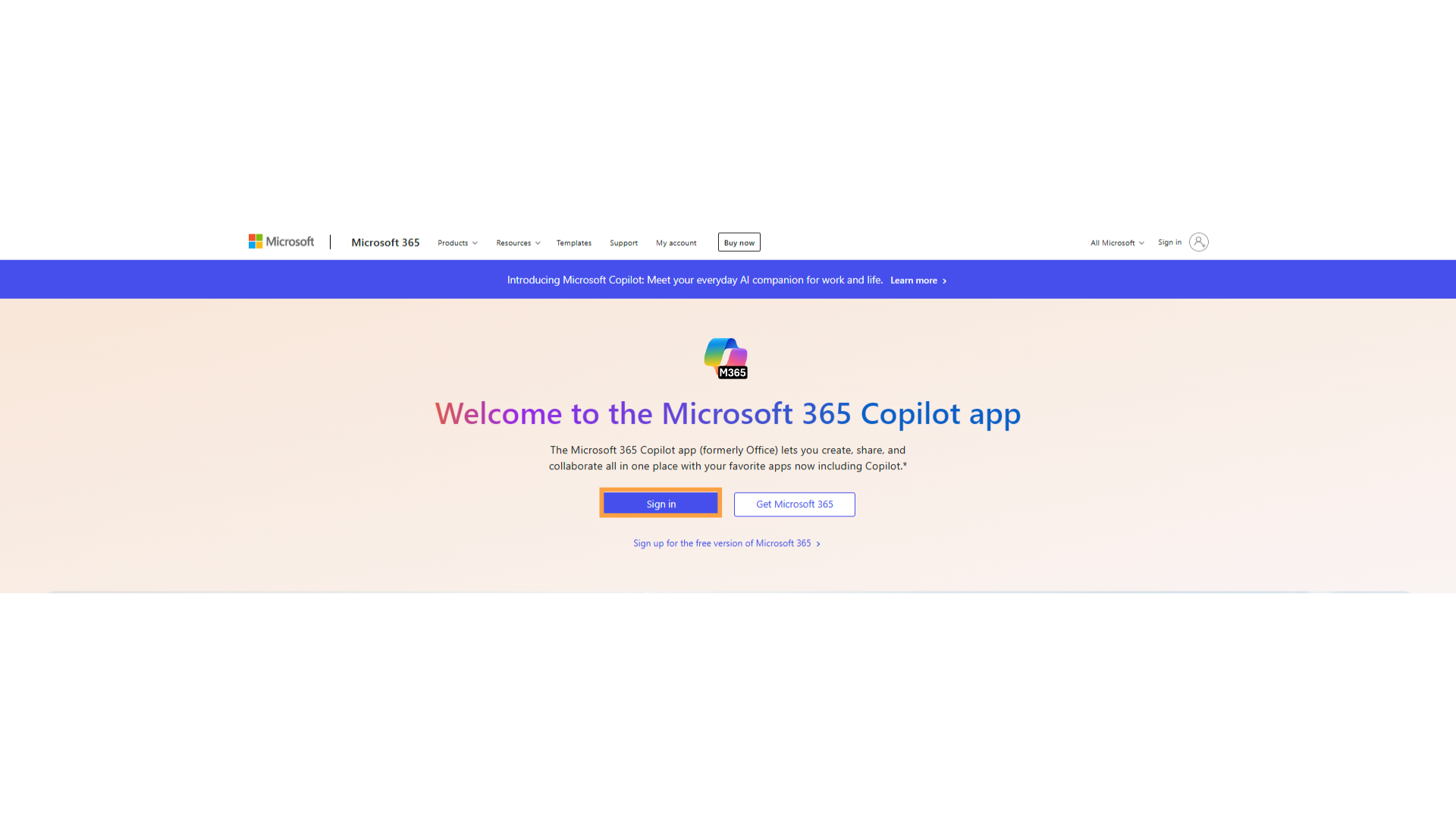Click the Microsoft 365 brand link
Screen dimensions: 1456x819
[x=385, y=243]
